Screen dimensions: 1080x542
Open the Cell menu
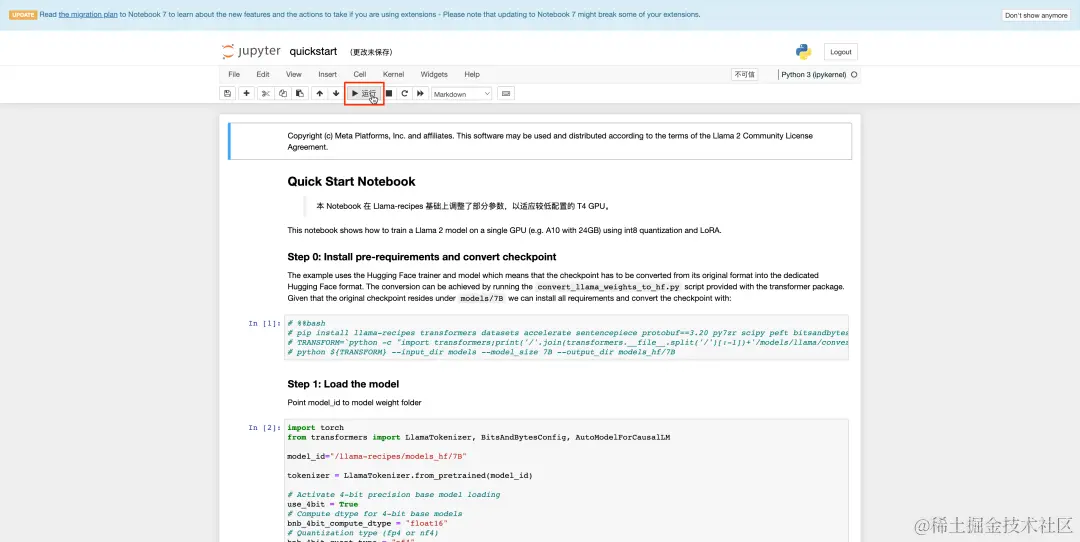[360, 74]
